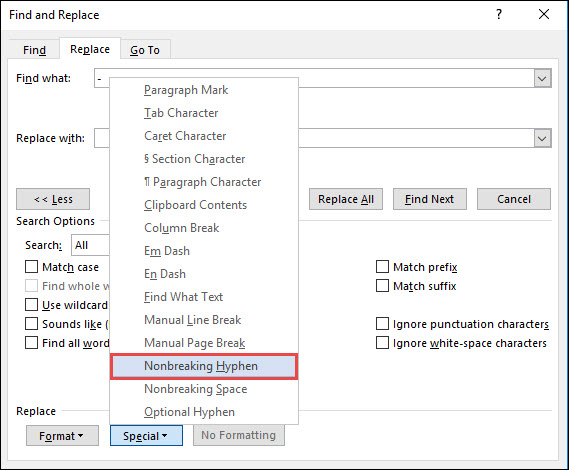The image size is (569, 470).
Task: Switch to the Go To tab
Action: pyautogui.click(x=145, y=50)
